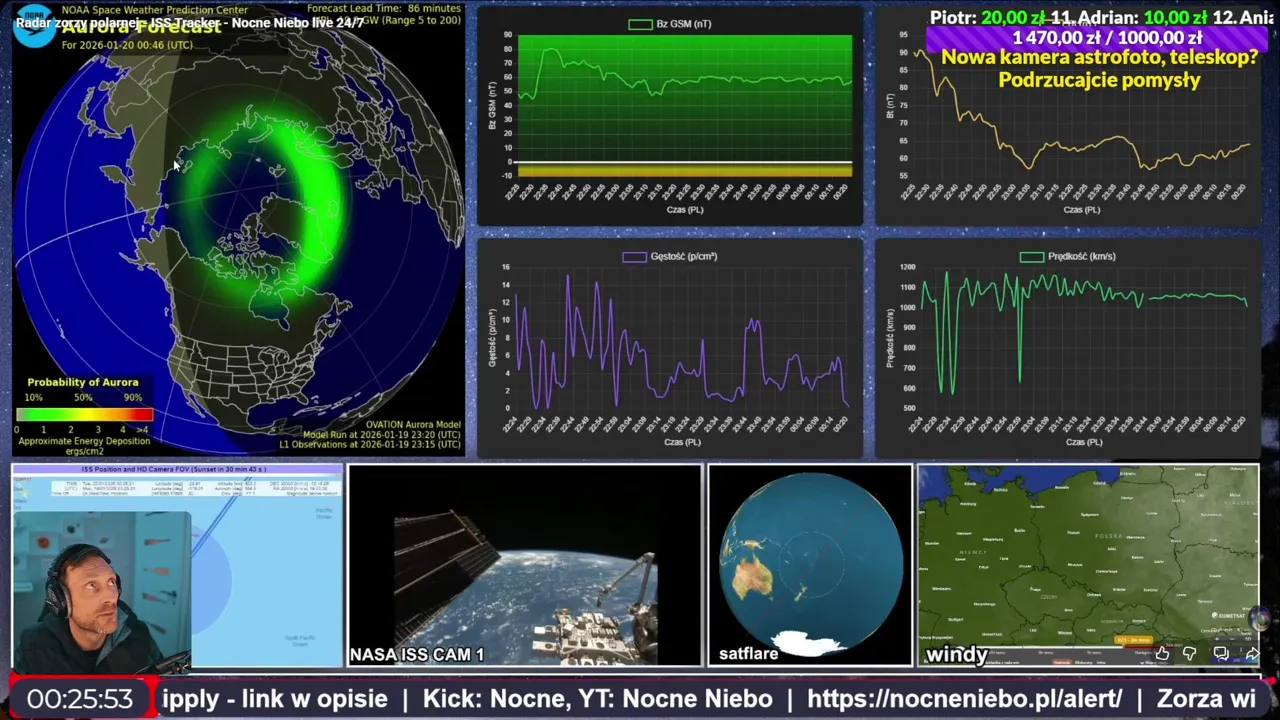Click the Probability of Aurora color scale

(84, 413)
